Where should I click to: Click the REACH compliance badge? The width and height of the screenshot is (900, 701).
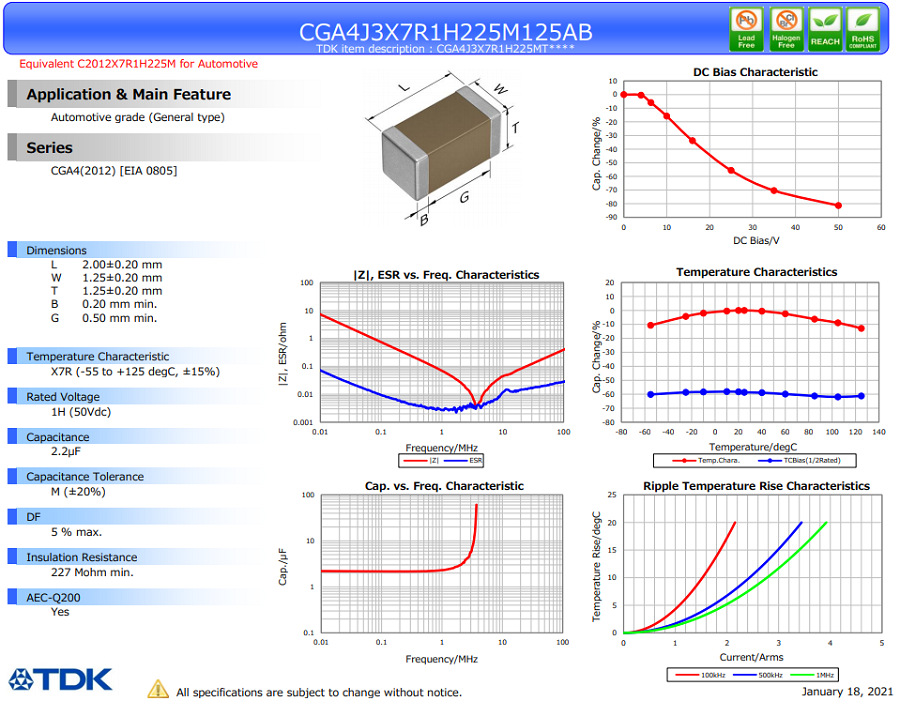click(x=825, y=29)
